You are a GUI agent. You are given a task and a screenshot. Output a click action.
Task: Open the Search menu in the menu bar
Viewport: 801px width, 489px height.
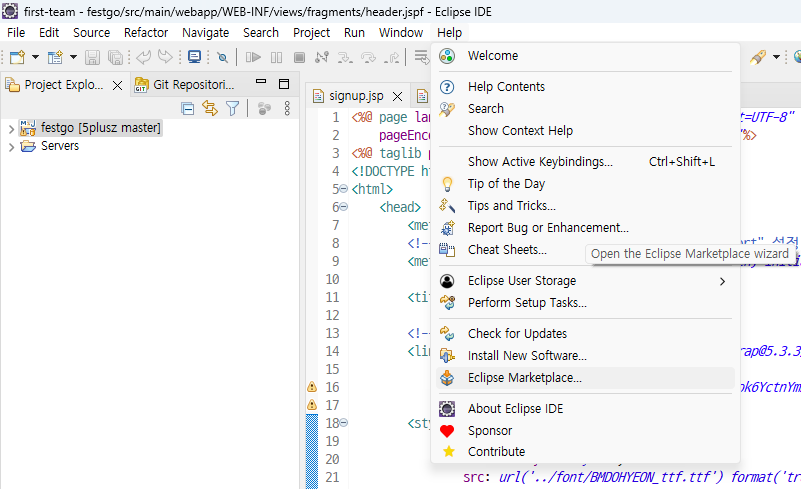[x=261, y=33]
